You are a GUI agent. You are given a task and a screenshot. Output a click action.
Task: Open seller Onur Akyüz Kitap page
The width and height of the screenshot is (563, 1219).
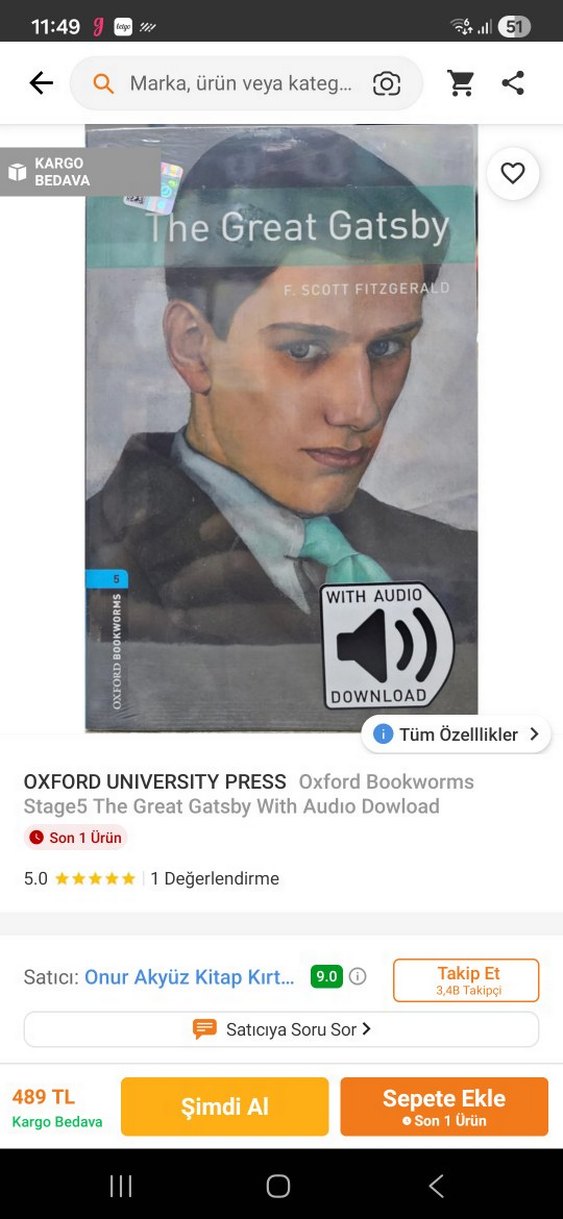189,977
